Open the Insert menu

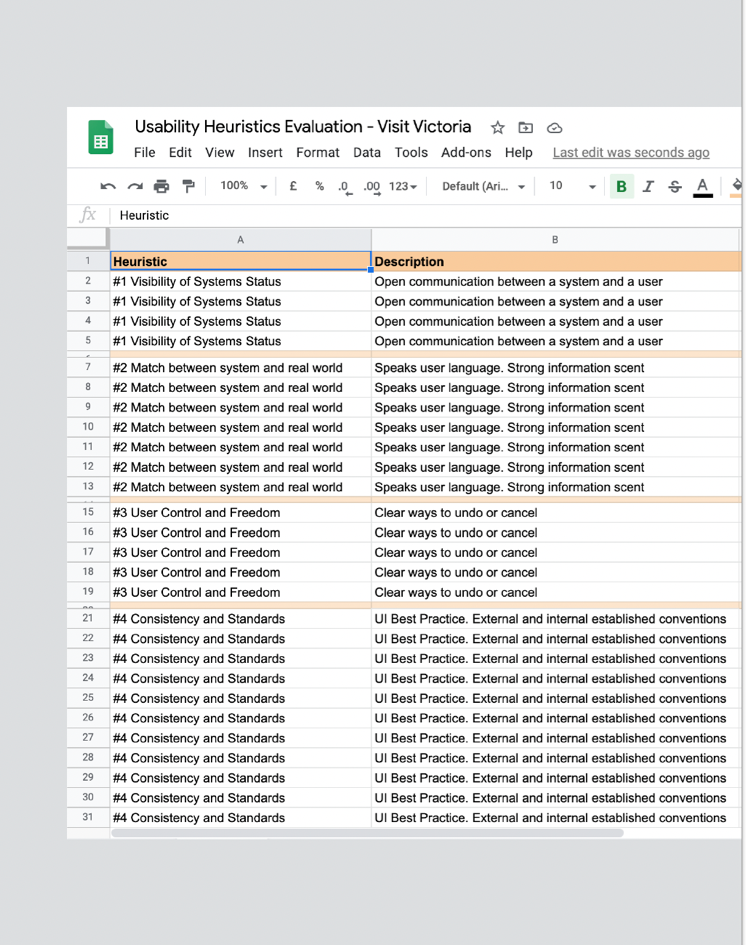pyautogui.click(x=265, y=152)
